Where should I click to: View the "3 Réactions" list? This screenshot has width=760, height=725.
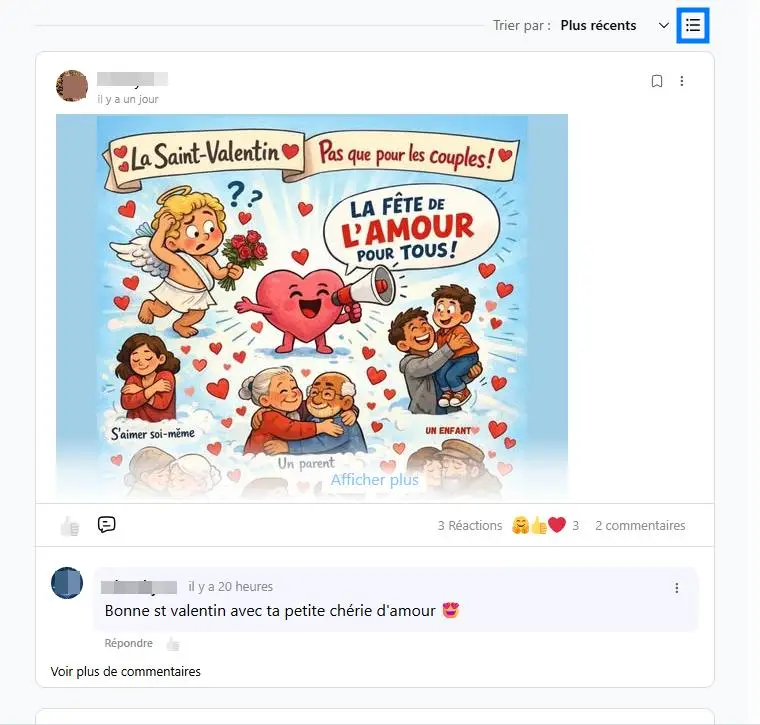pyautogui.click(x=470, y=525)
